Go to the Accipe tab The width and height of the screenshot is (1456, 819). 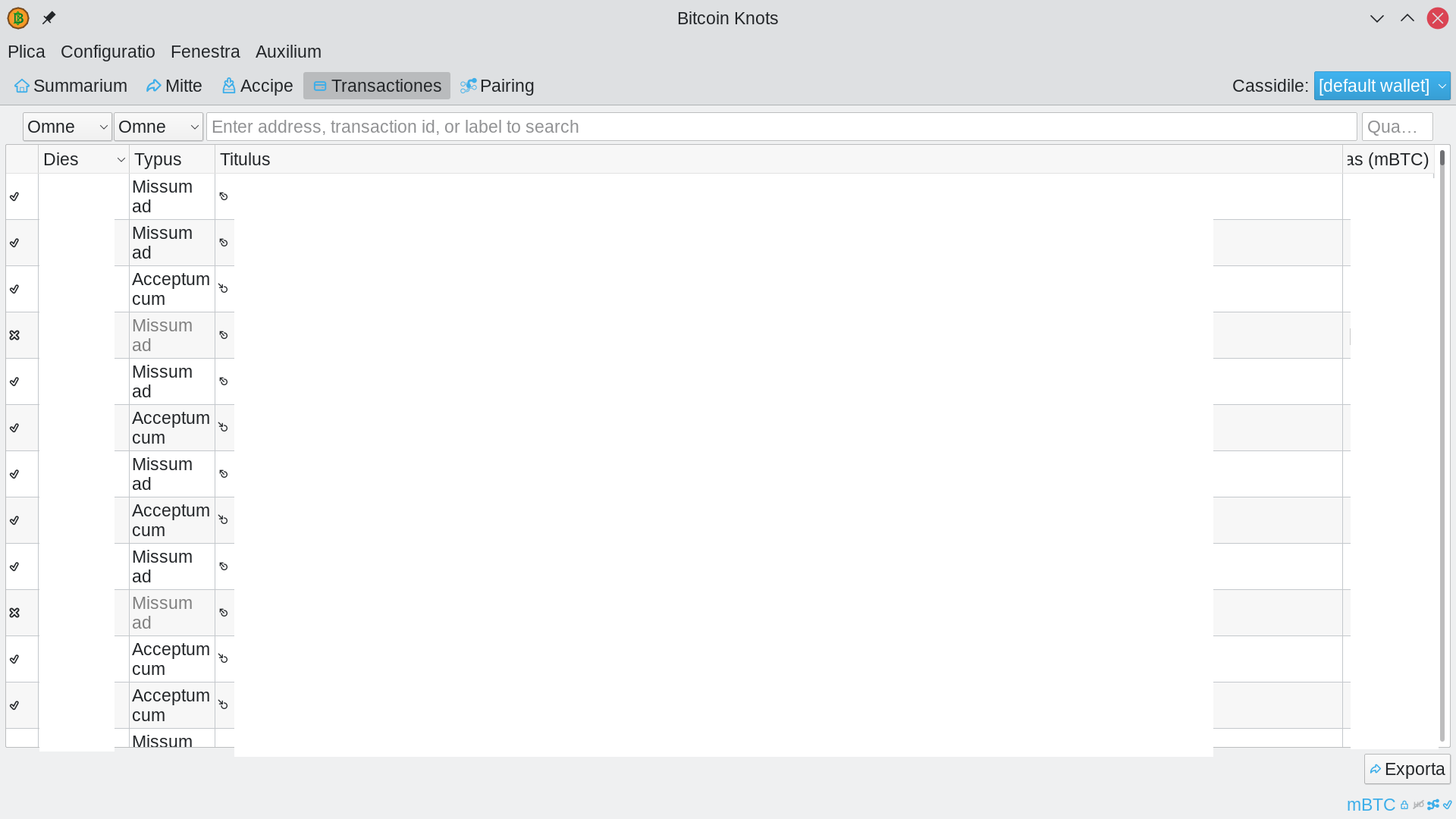(x=258, y=86)
